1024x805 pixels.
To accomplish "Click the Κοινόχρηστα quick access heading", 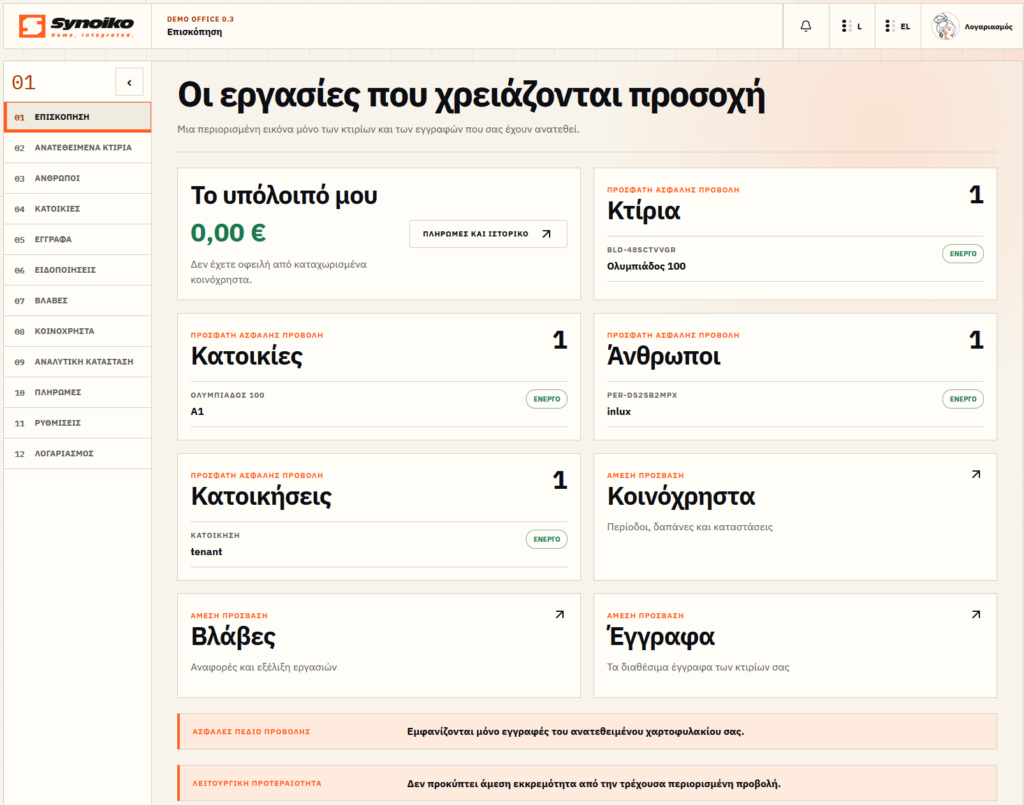I will pyautogui.click(x=681, y=497).
